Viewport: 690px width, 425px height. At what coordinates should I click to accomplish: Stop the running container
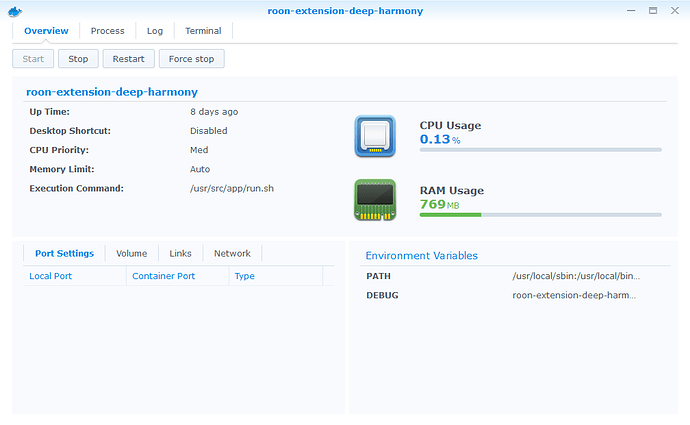(x=78, y=59)
